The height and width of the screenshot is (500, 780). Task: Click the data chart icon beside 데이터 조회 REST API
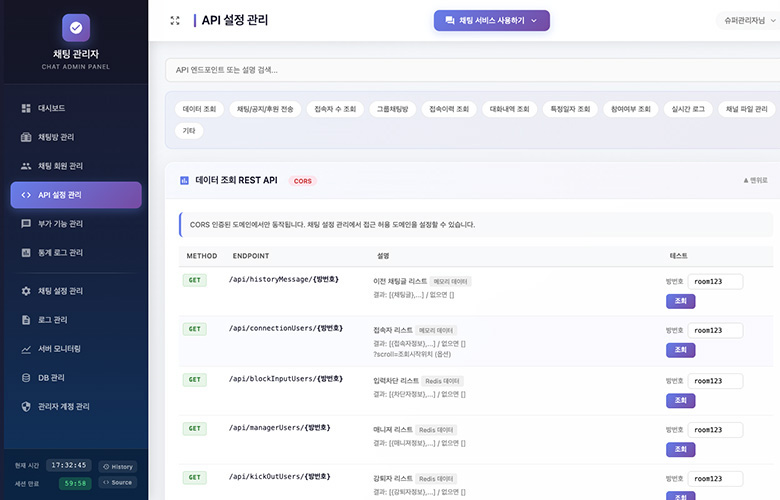184,181
